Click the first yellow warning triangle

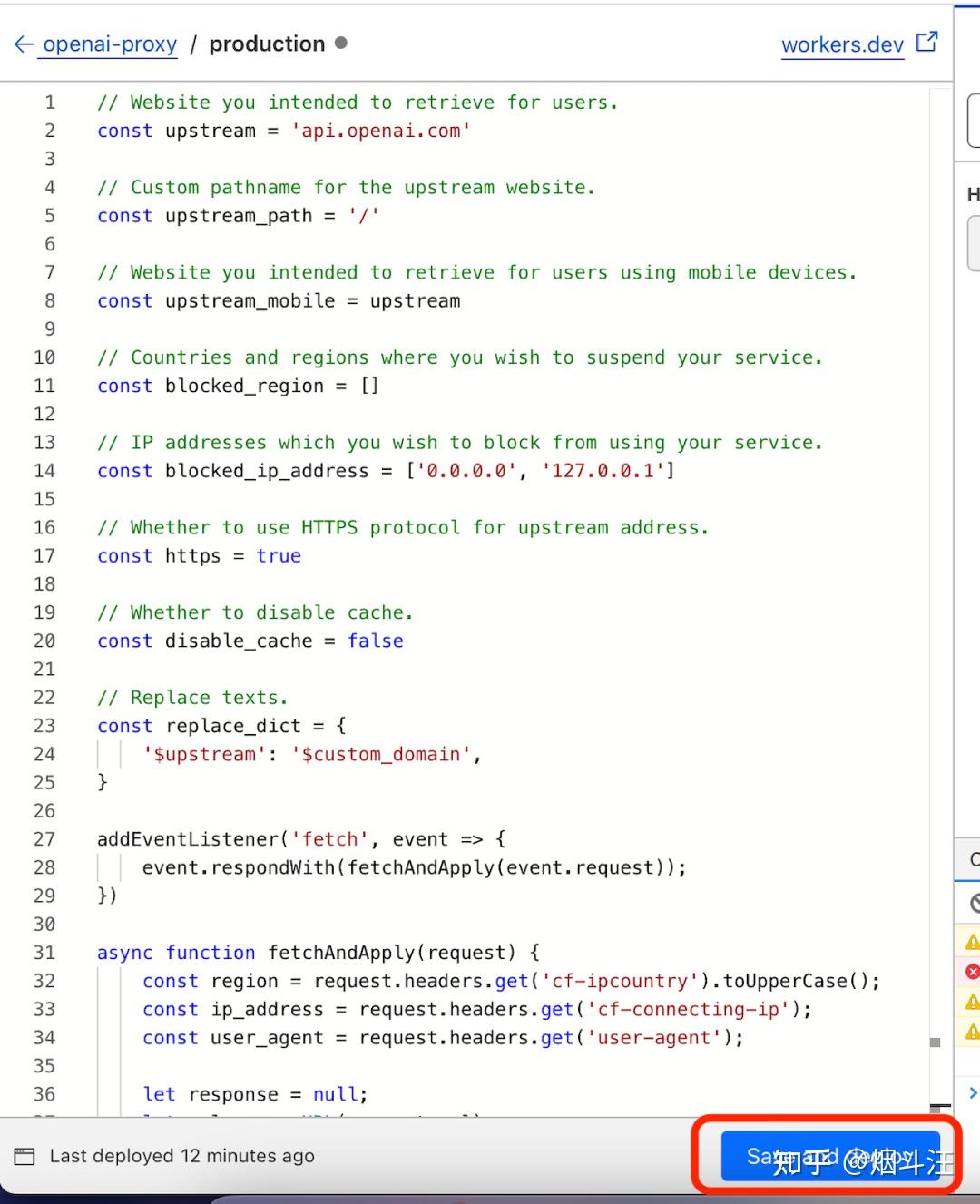[x=972, y=940]
